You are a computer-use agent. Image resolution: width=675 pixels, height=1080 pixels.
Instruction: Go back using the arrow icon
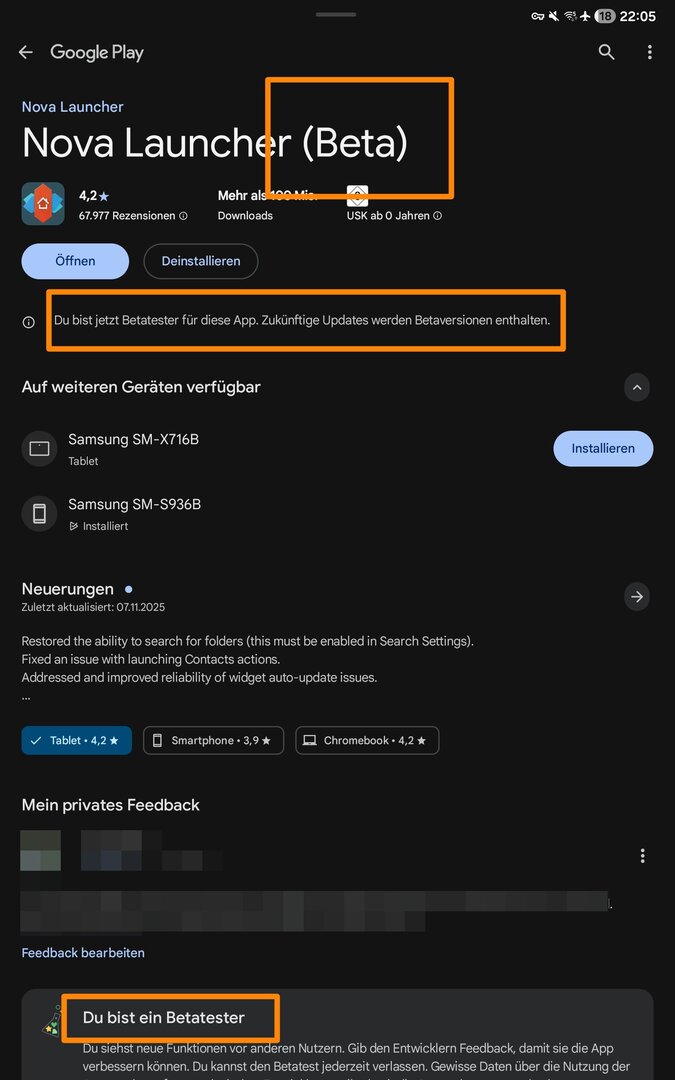(26, 53)
